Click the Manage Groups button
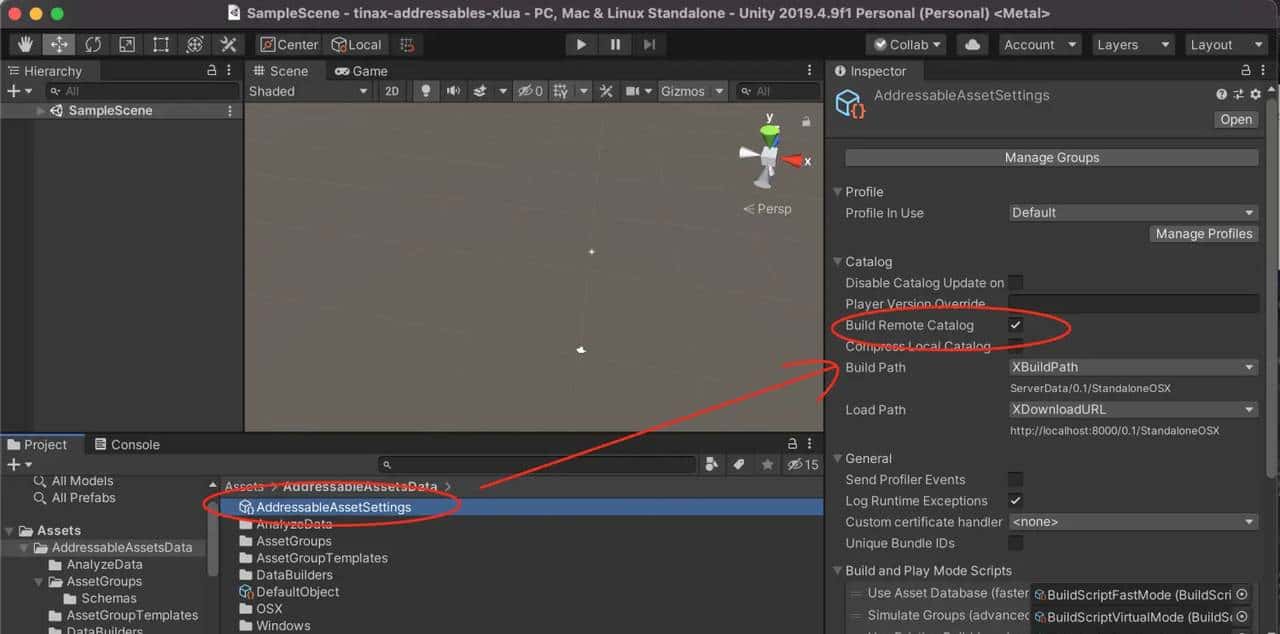Screen dimensions: 1280x634 pyautogui.click(x=1051, y=157)
